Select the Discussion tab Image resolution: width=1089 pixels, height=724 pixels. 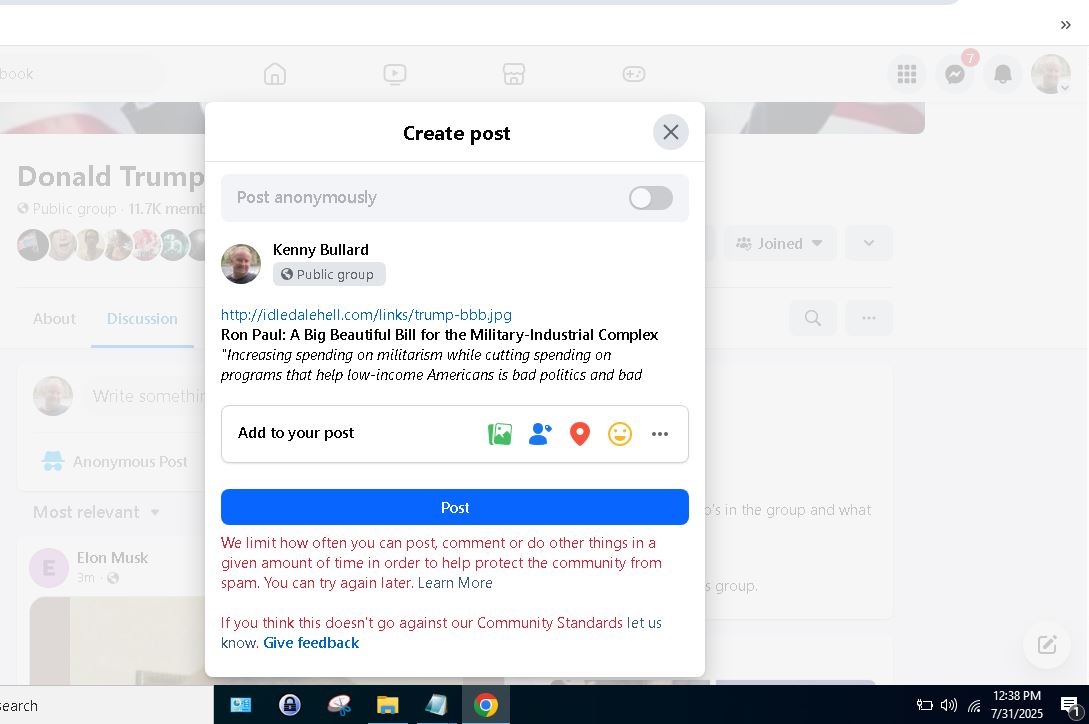[142, 318]
